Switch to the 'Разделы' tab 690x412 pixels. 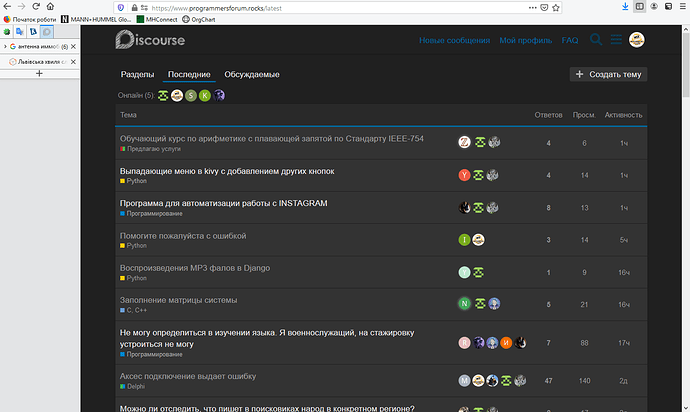point(137,74)
